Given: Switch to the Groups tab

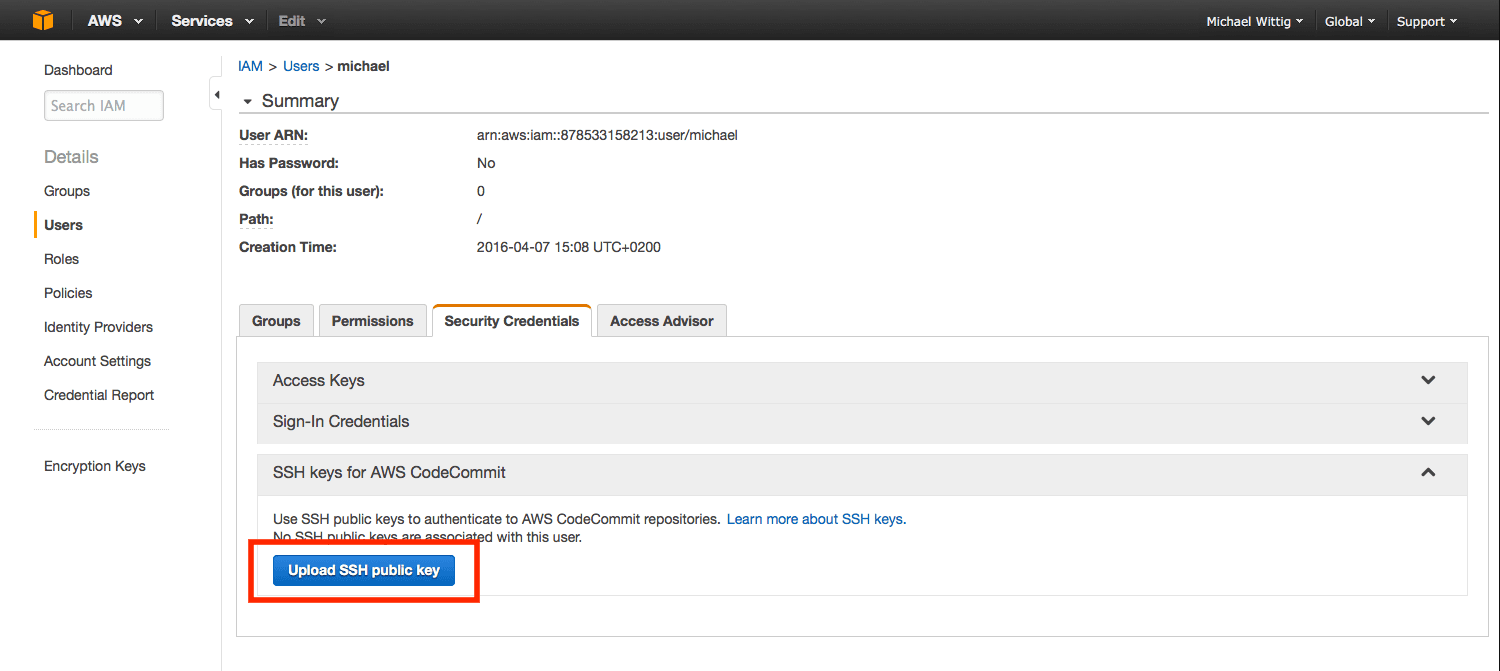Looking at the screenshot, I should pos(276,321).
